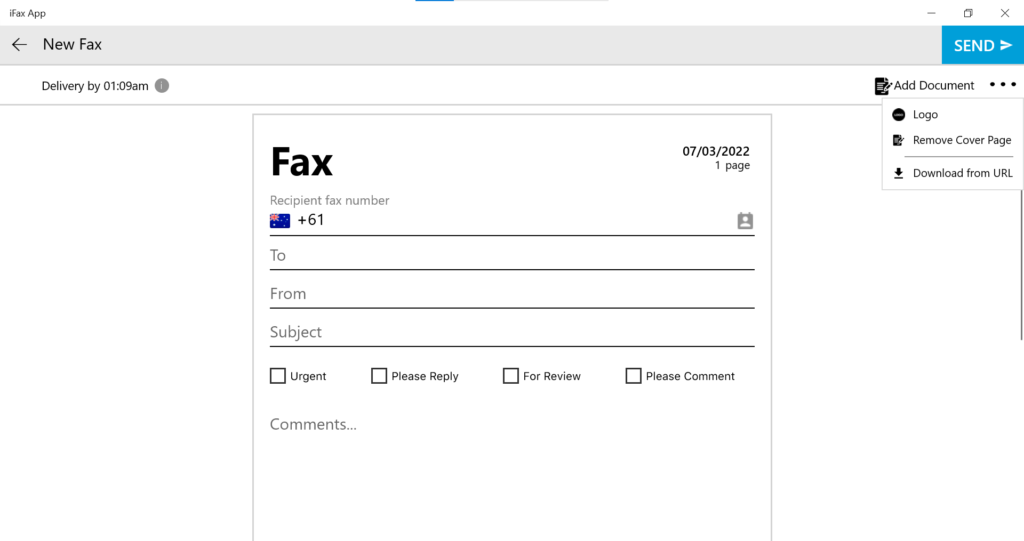Click the Add Document icon

pos(883,86)
